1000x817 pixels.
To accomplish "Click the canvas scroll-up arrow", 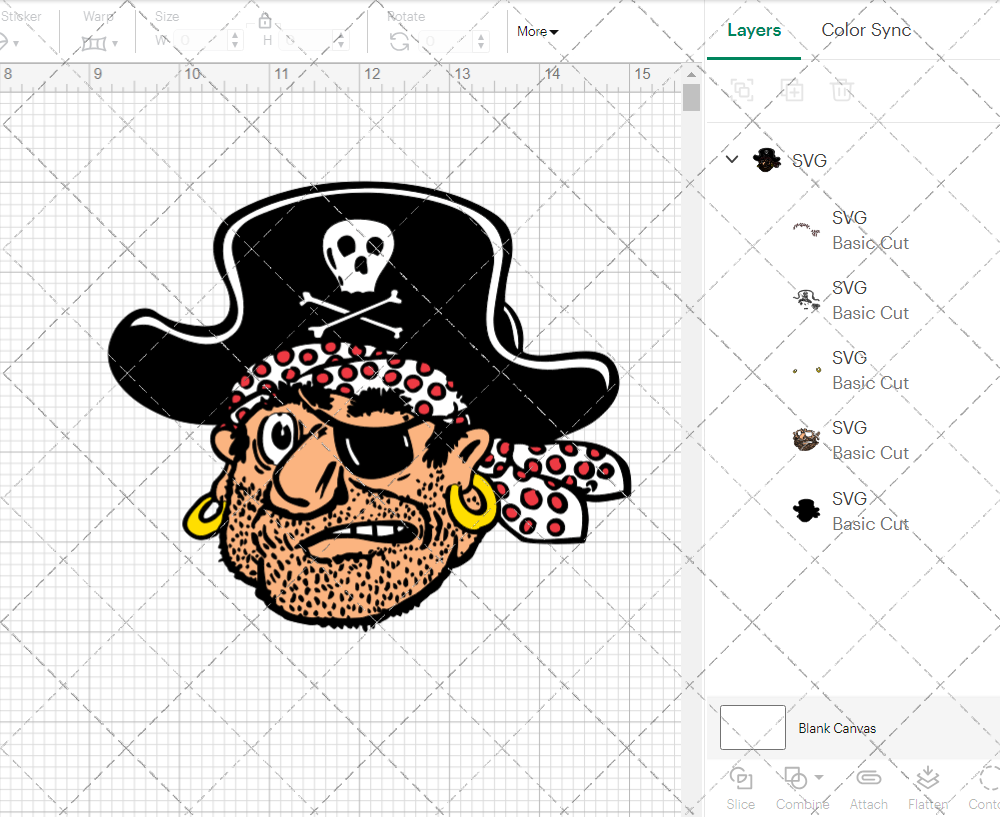I will point(691,74).
